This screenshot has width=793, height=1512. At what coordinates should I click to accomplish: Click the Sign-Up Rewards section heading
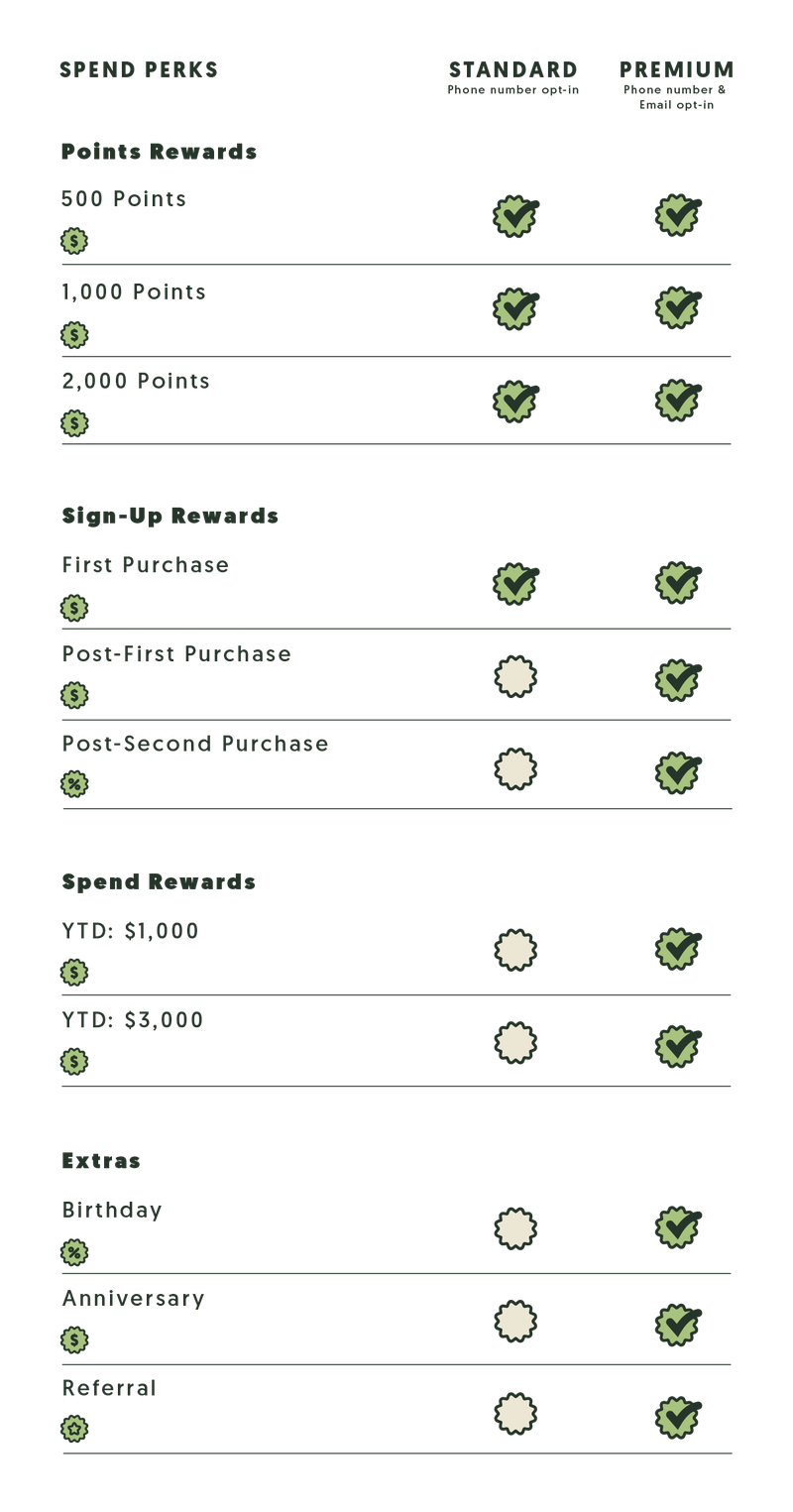tap(170, 517)
